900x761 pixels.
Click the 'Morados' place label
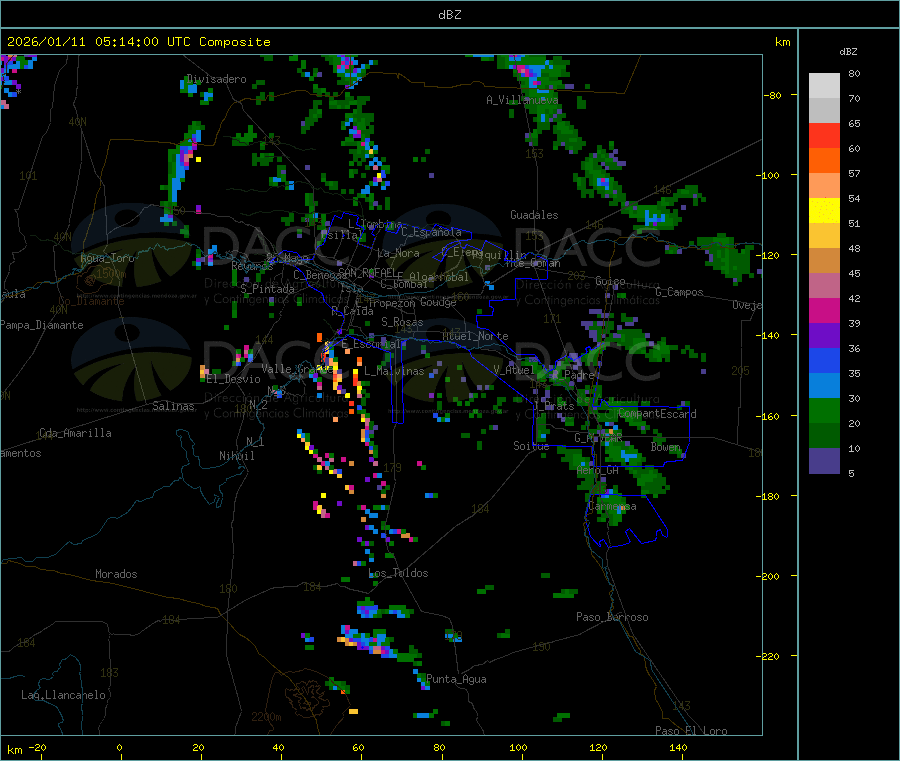(x=116, y=574)
